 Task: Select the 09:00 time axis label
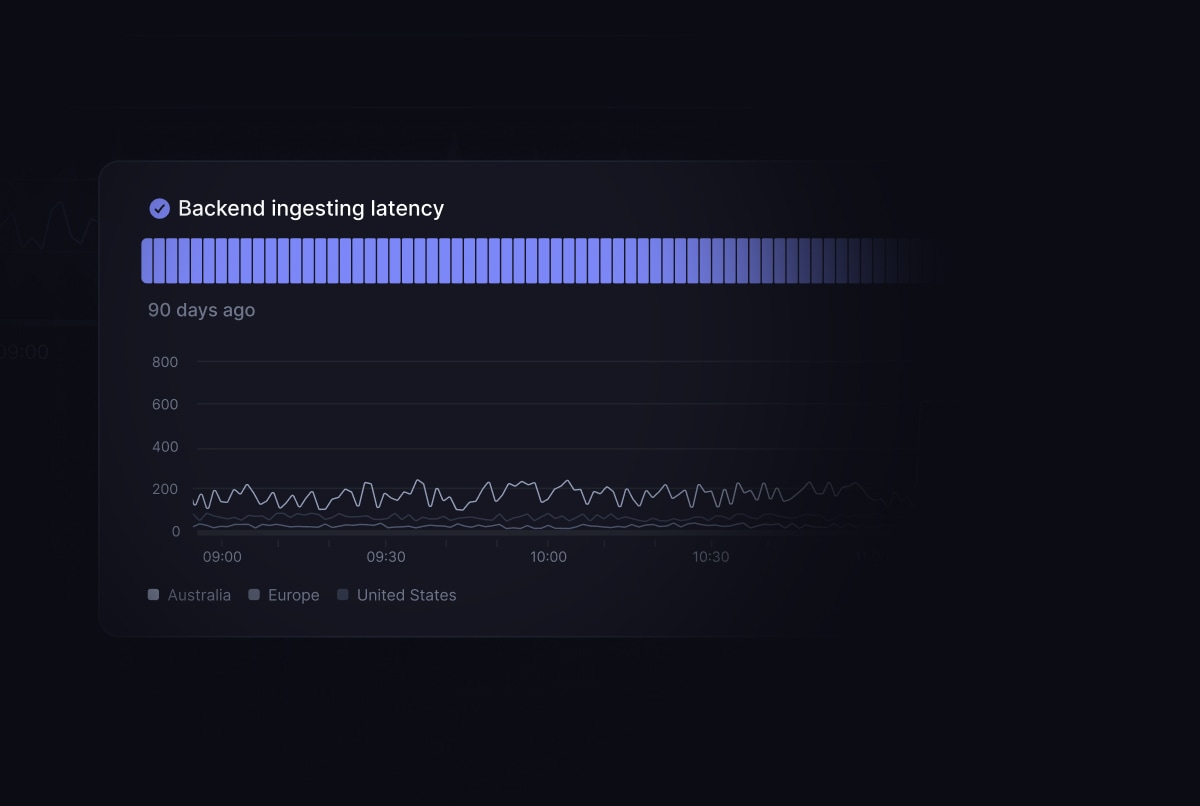tap(222, 557)
